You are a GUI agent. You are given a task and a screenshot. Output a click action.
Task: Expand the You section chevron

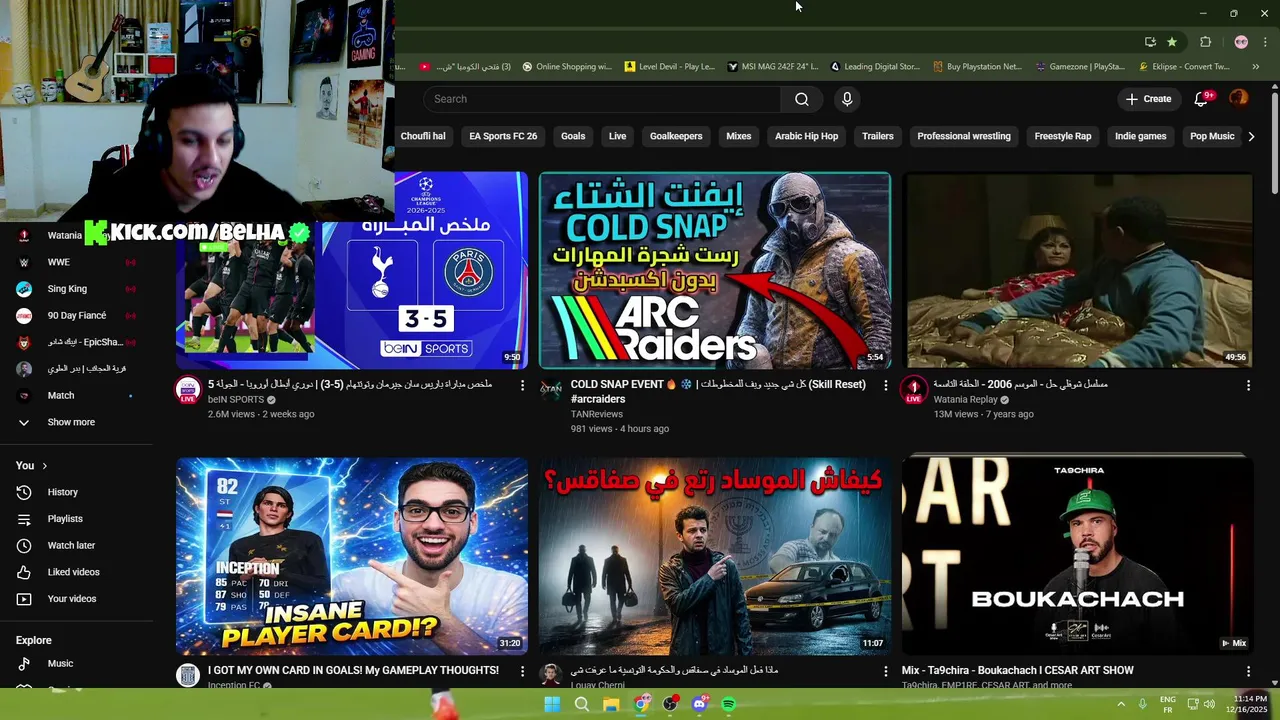tap(45, 466)
